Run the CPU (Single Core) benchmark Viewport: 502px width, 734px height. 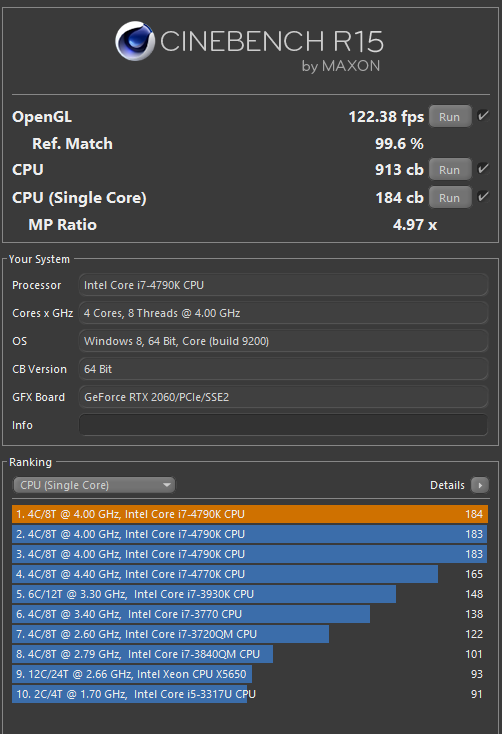(x=450, y=198)
